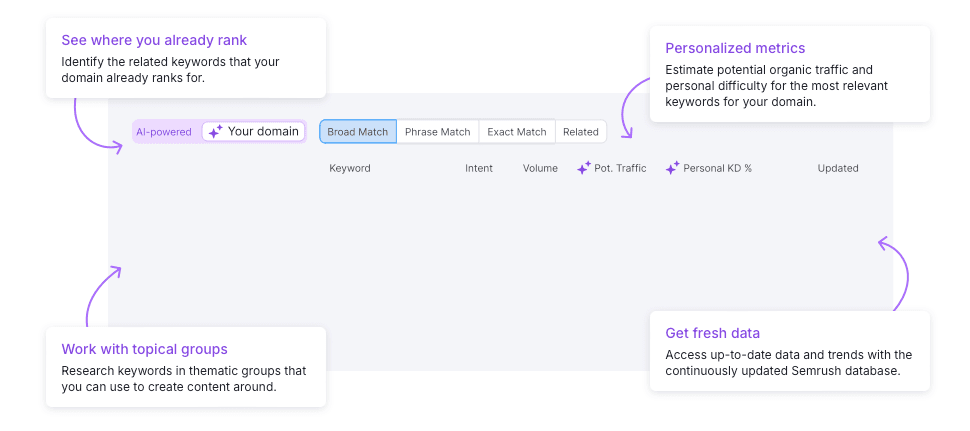Click the AI-powered label
Screen dimensions: 970x431
(164, 132)
